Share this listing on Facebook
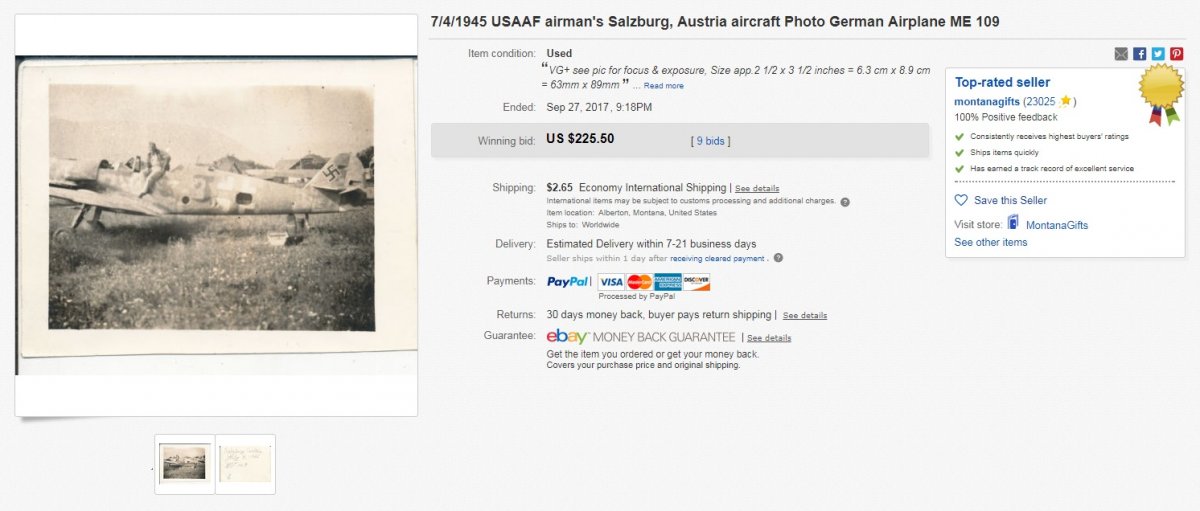The image size is (1200, 511). click(x=1139, y=54)
